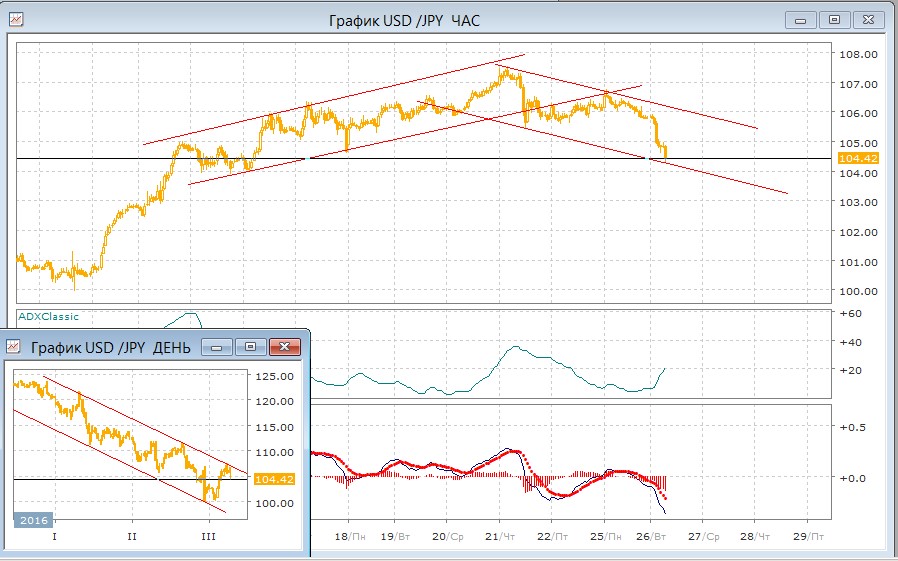Image resolution: width=898 pixels, height=561 pixels.
Task: Click the quarter I label in the daily chart
Action: [54, 536]
